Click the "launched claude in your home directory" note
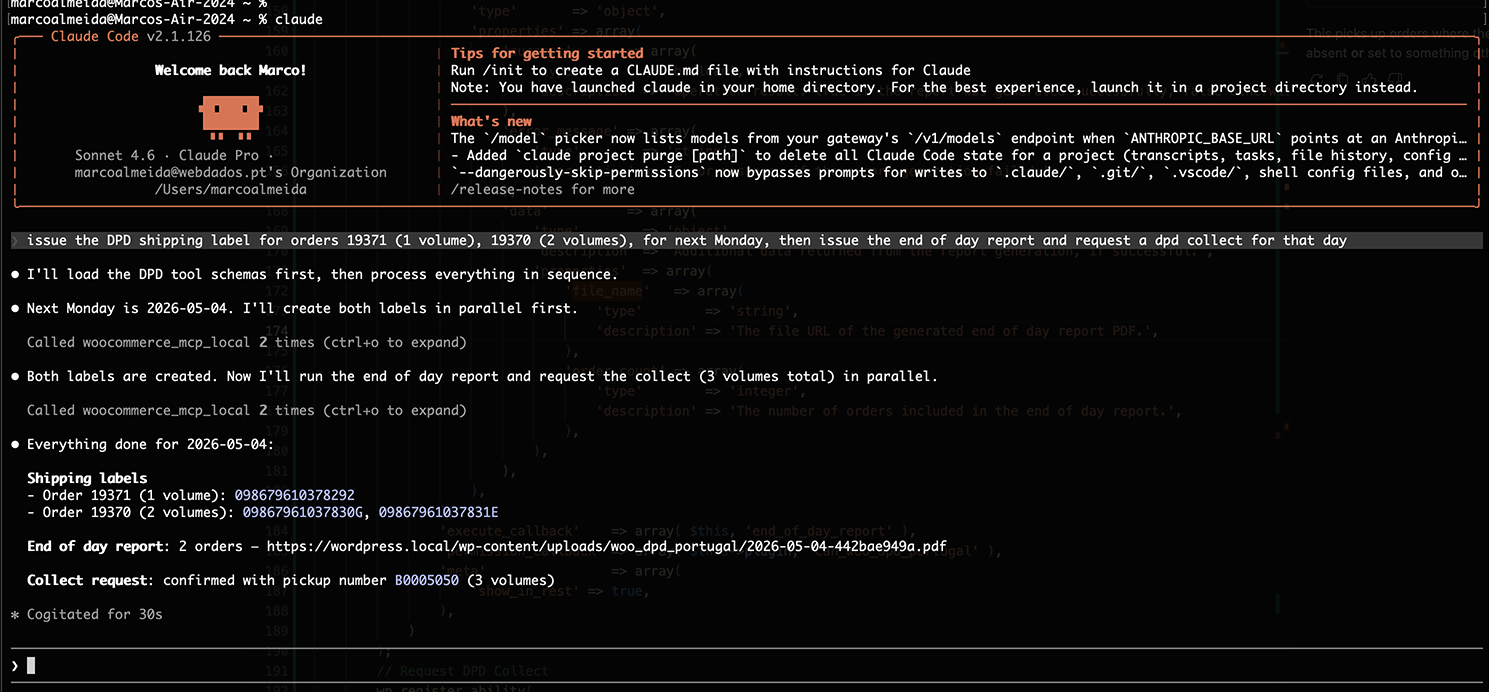This screenshot has height=692, width=1489. tap(934, 87)
